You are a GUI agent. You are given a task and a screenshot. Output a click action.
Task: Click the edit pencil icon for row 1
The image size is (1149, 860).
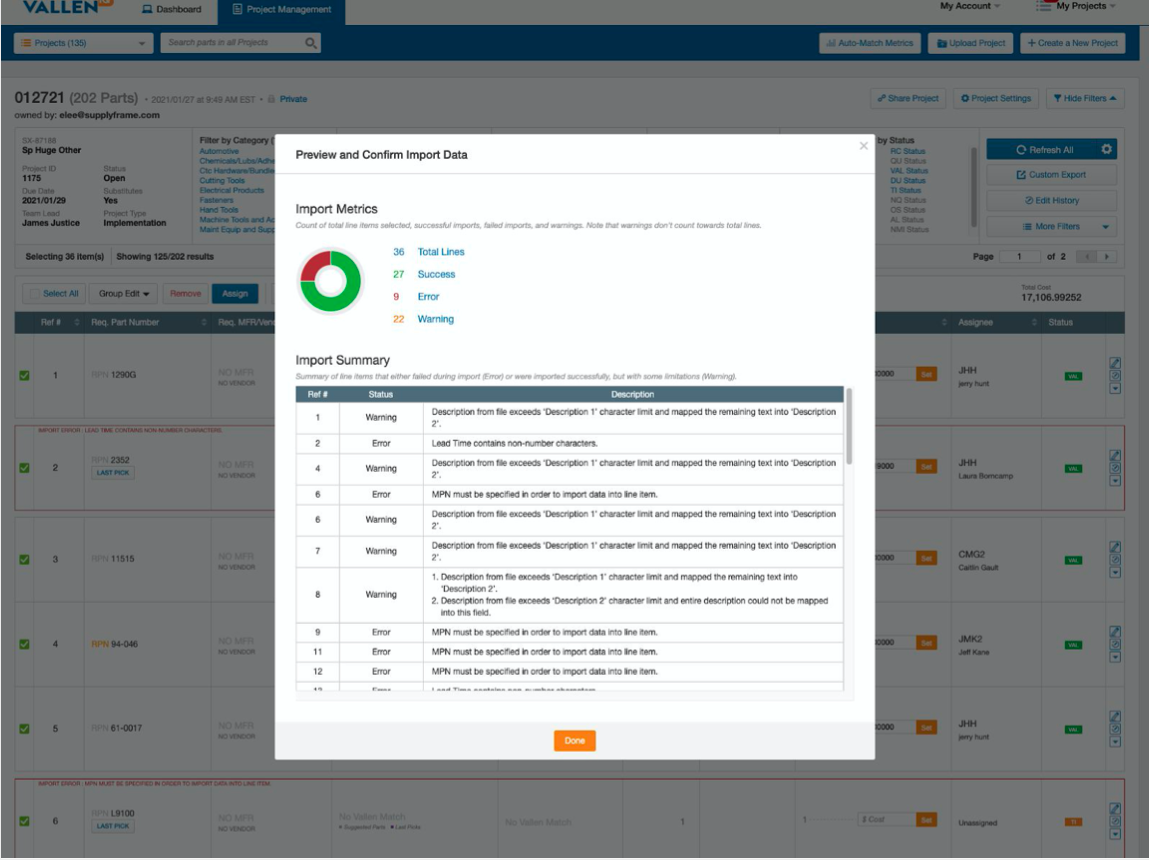point(1116,364)
